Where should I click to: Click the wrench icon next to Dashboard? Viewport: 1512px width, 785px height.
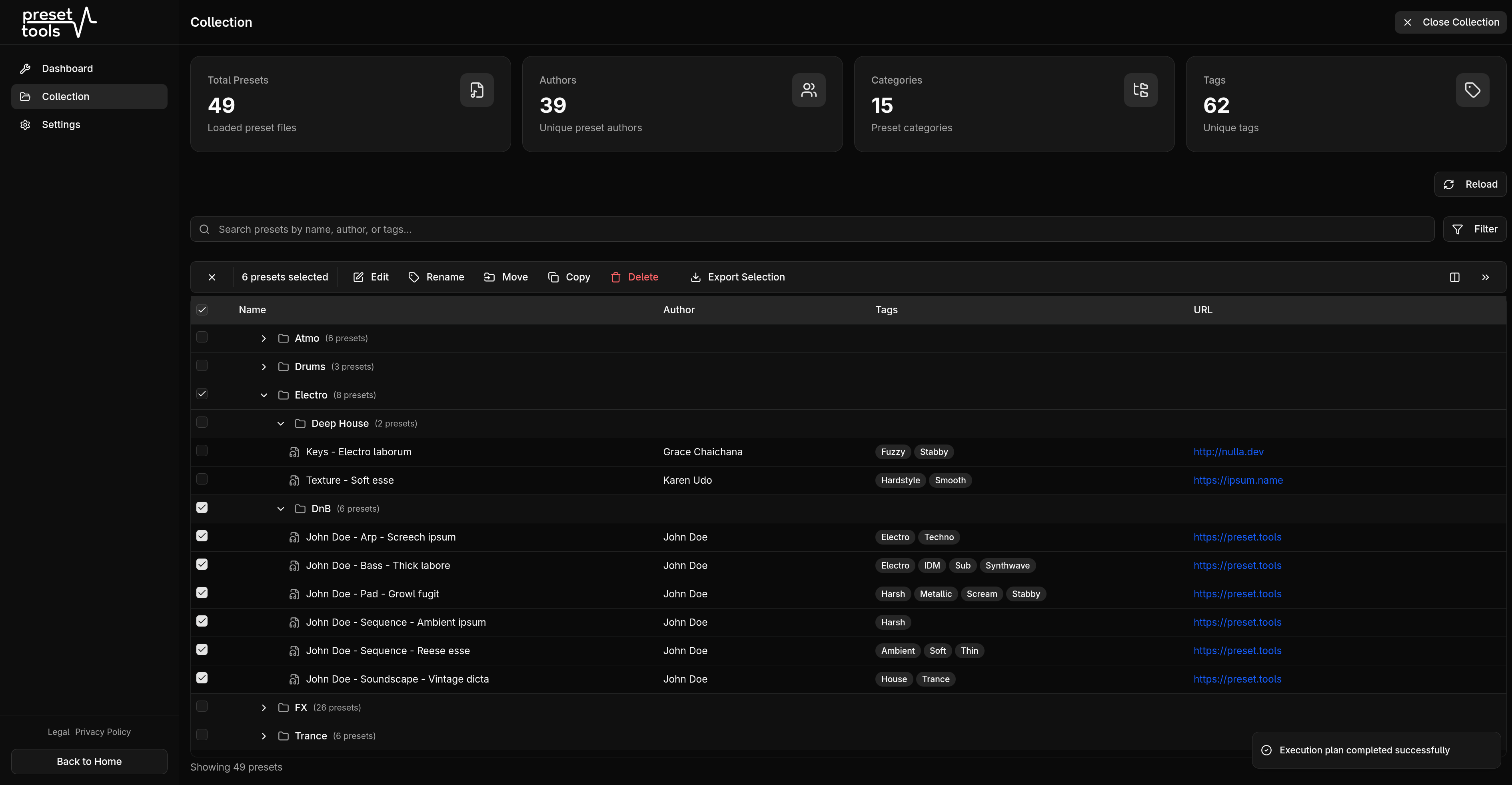pos(25,69)
